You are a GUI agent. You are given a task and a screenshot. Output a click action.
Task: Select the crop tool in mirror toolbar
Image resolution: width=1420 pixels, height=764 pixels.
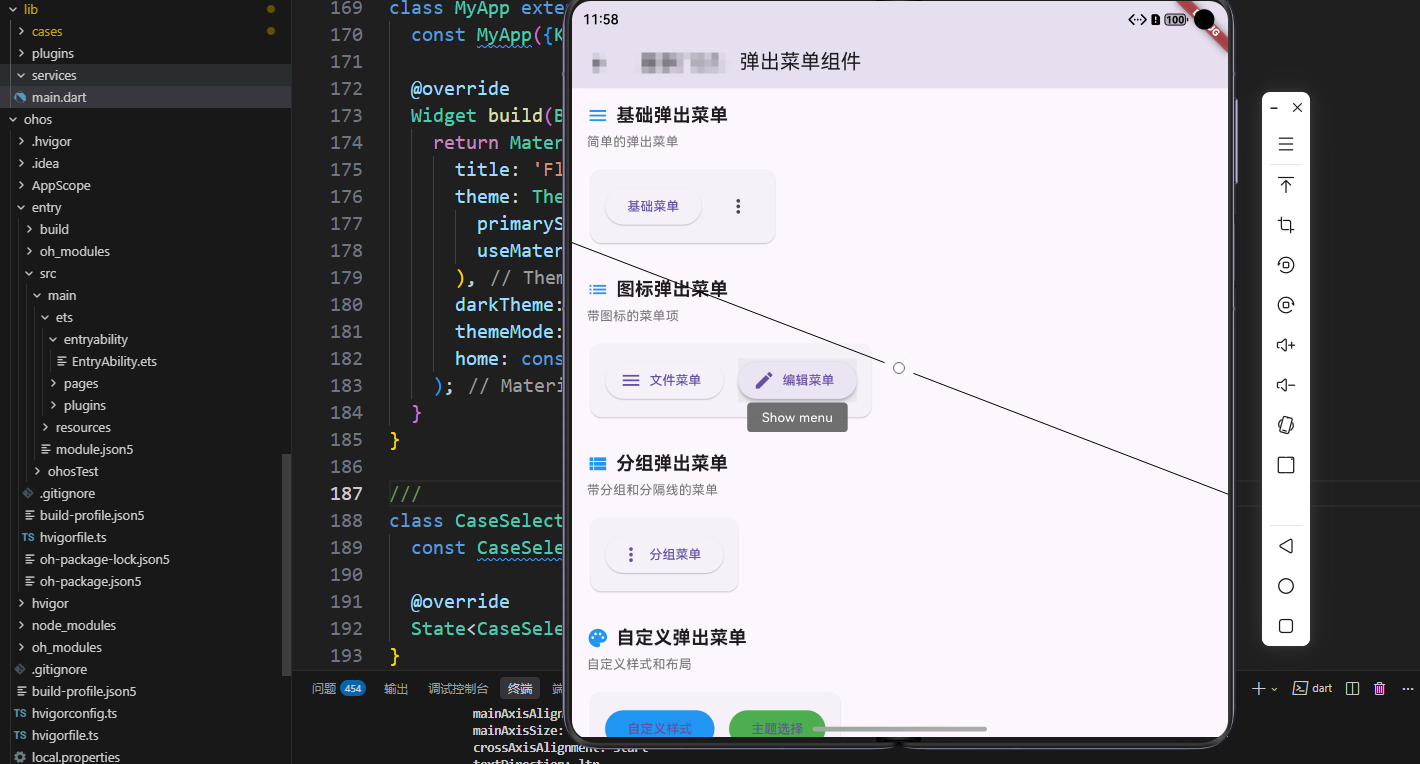coord(1285,225)
